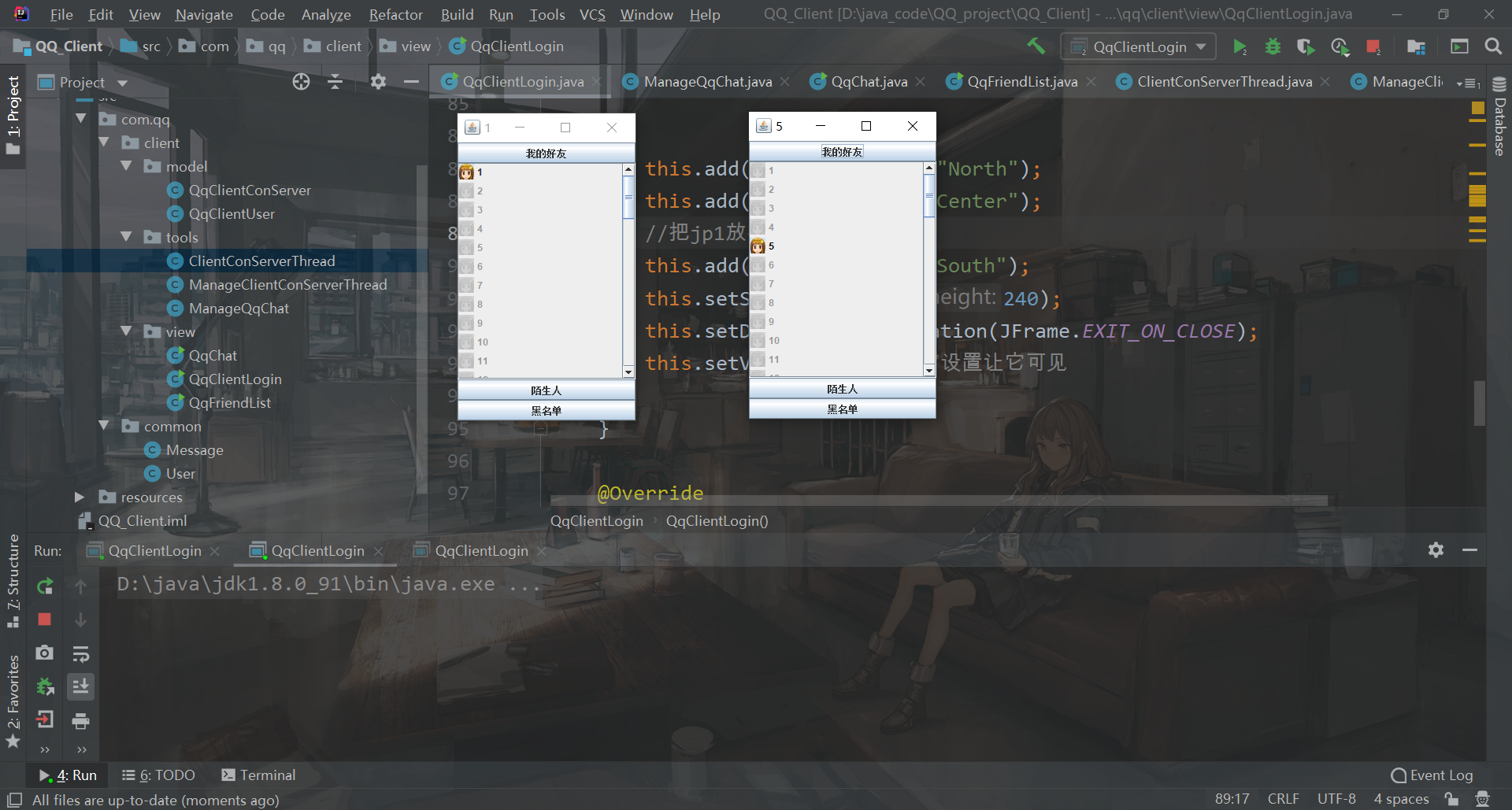Image resolution: width=1512 pixels, height=810 pixels.
Task: Click 陌生人 button in window 1
Action: pyautogui.click(x=547, y=390)
